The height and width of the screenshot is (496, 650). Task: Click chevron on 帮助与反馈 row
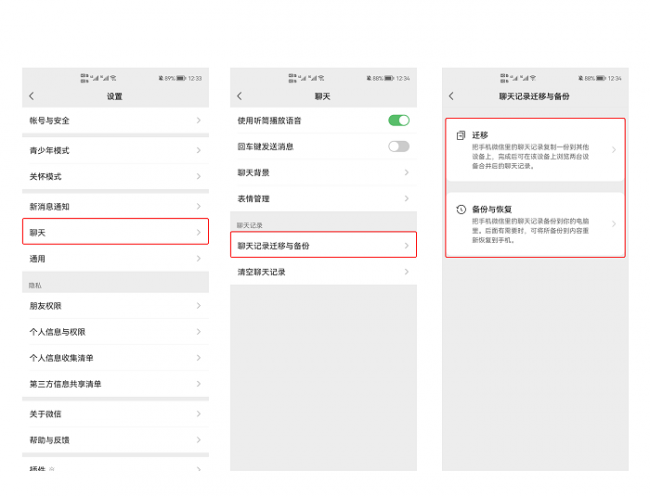click(199, 440)
